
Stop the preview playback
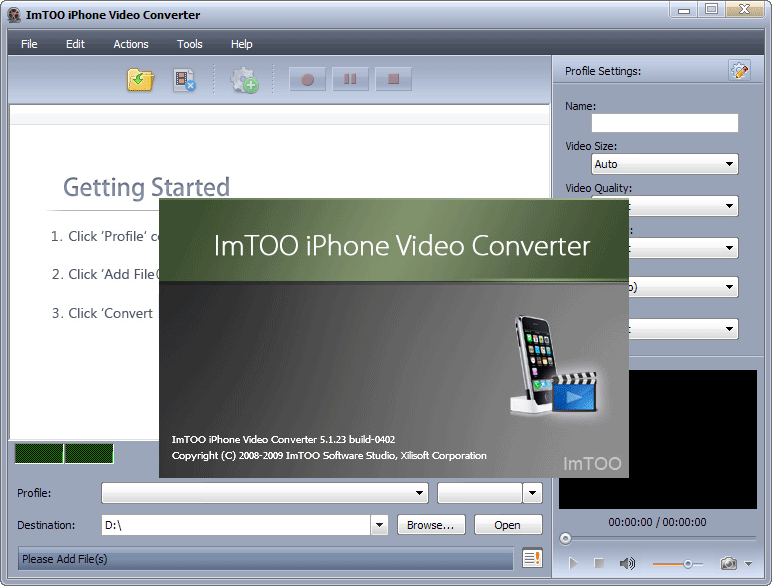tap(599, 563)
